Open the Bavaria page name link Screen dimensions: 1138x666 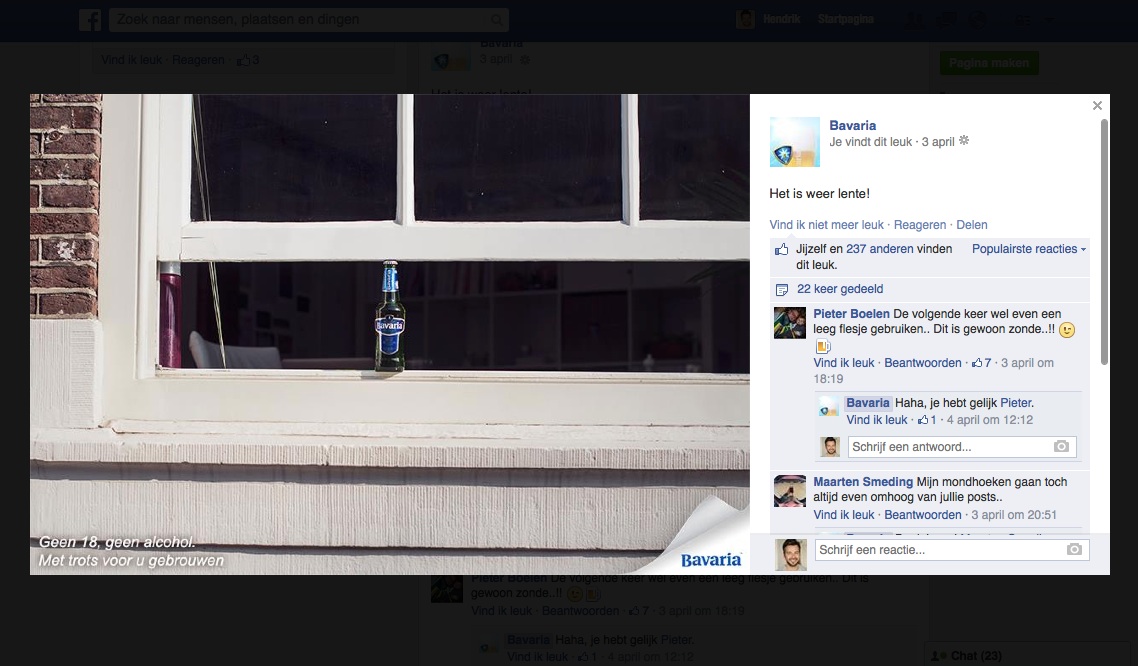tap(852, 126)
